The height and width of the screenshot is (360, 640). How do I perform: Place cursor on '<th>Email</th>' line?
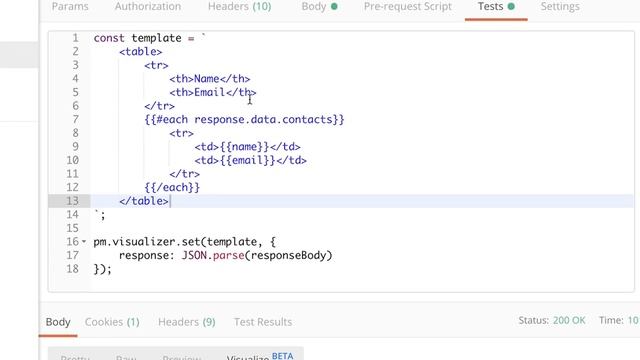[213, 92]
